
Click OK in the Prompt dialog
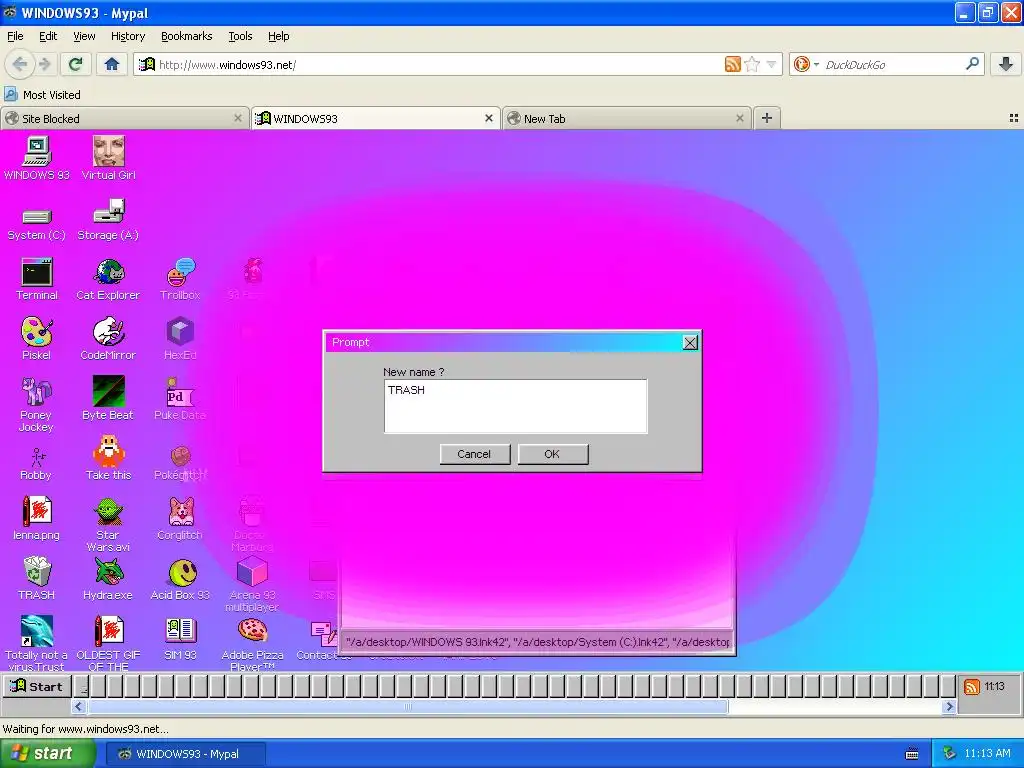click(x=552, y=454)
